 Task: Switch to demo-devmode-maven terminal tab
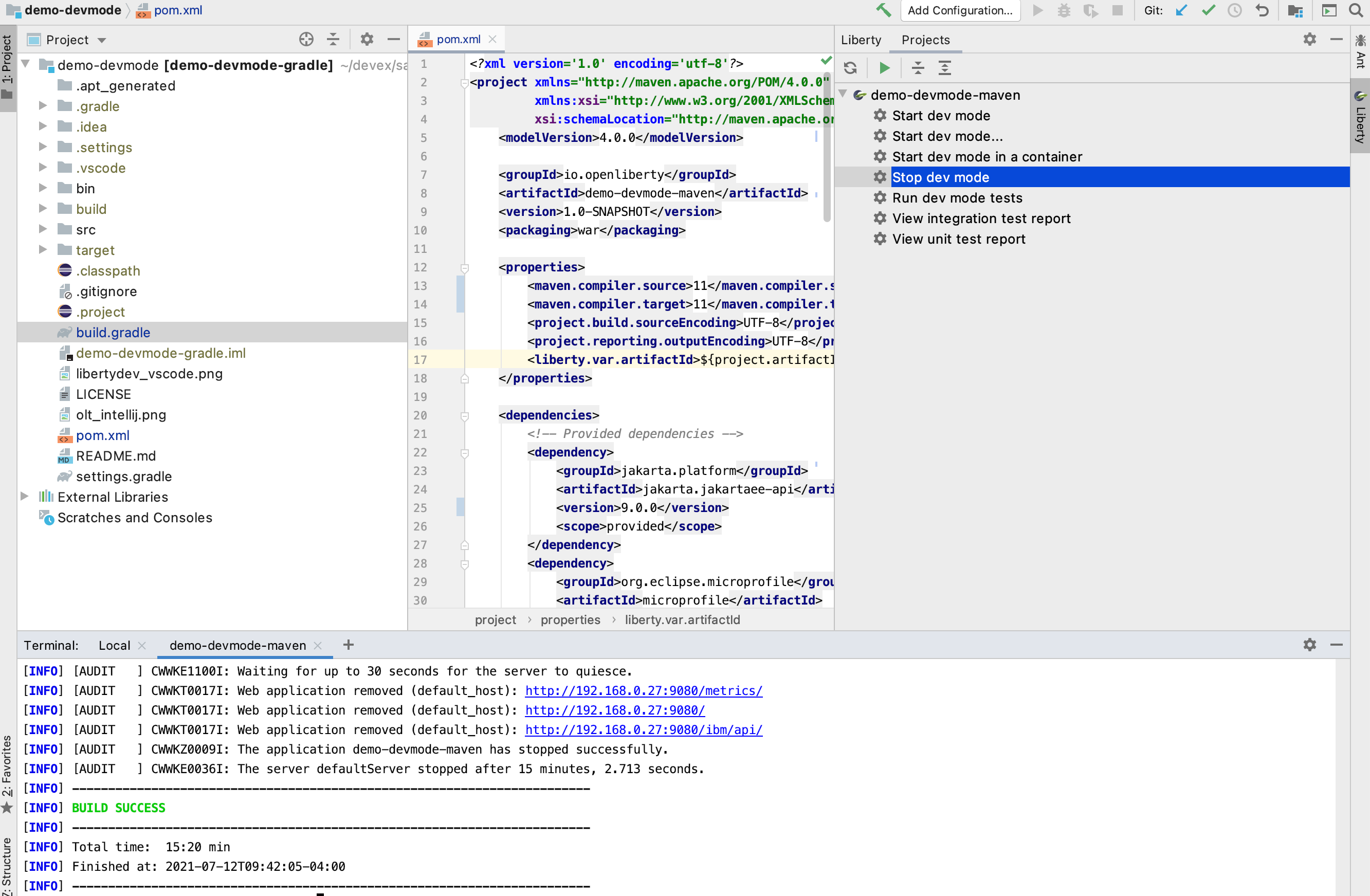(x=238, y=646)
